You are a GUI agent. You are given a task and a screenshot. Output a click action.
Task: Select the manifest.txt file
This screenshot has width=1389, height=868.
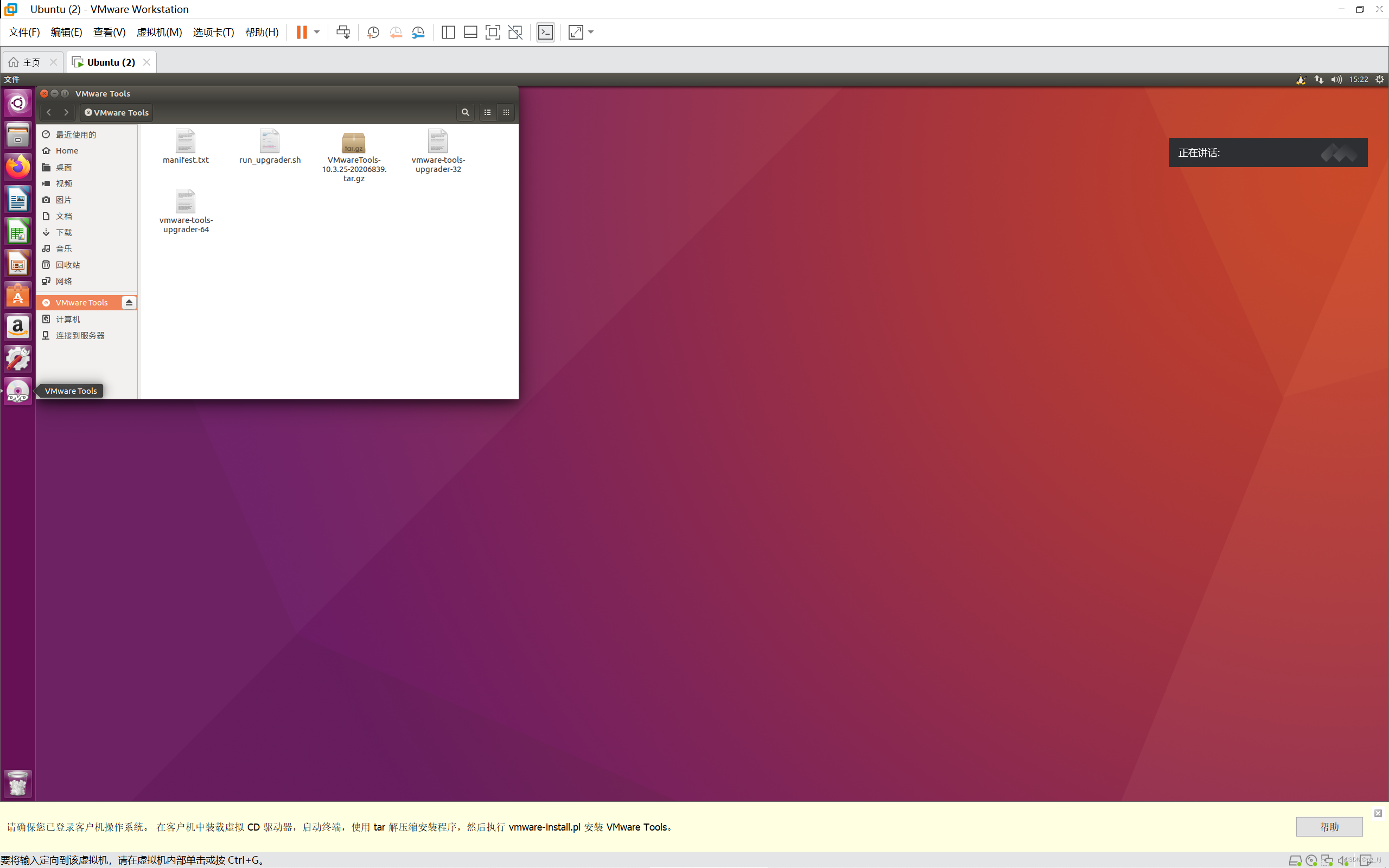[x=186, y=147]
